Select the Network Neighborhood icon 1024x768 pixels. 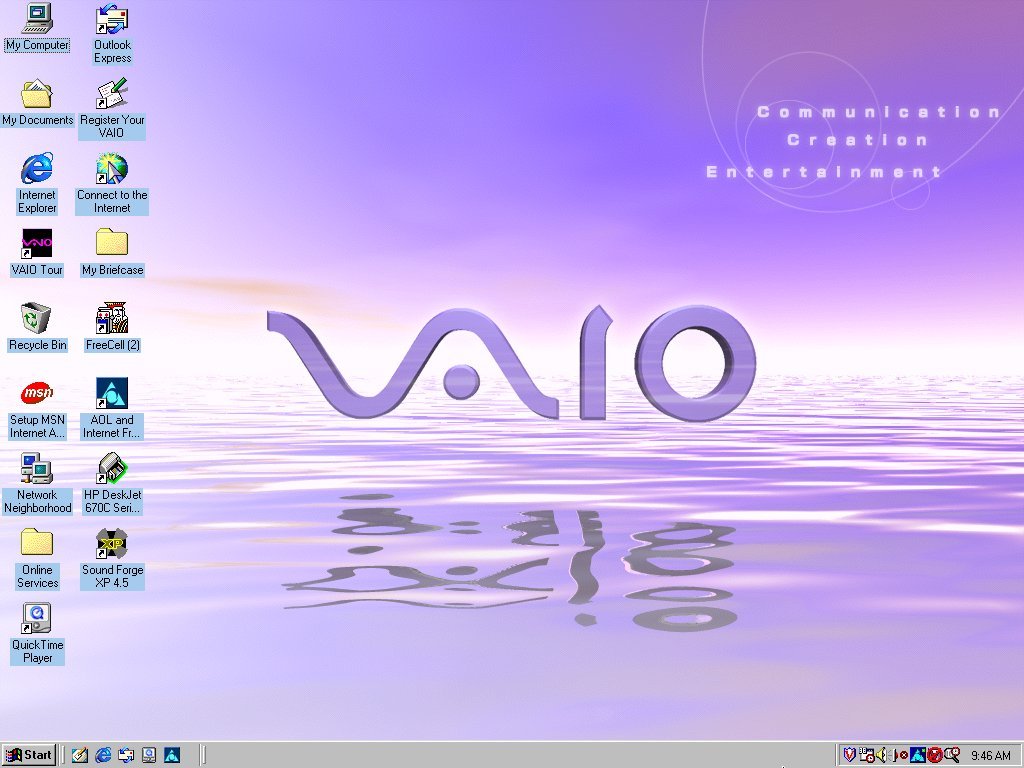click(37, 484)
